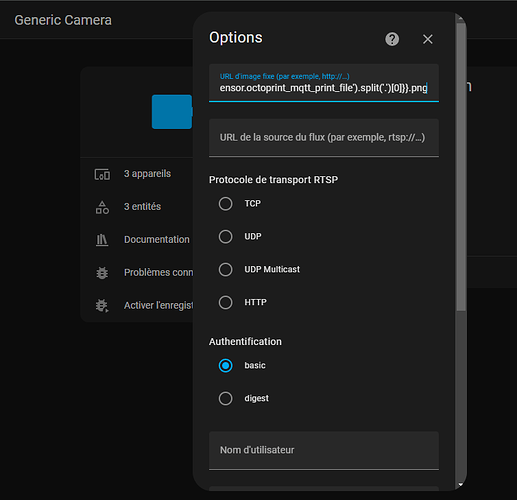Screen dimensions: 517x500
Task: Click the bug-play icon beside Activer l'enregistrement
Action: tap(102, 305)
